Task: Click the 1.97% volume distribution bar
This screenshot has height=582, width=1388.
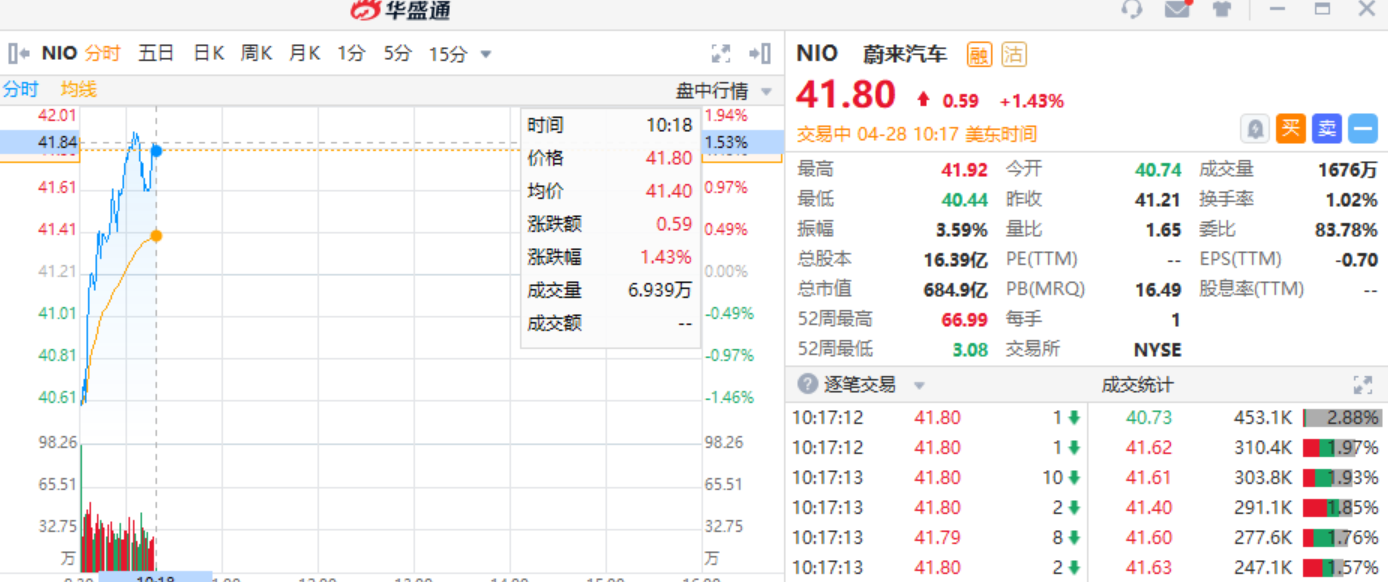Action: (1343, 448)
